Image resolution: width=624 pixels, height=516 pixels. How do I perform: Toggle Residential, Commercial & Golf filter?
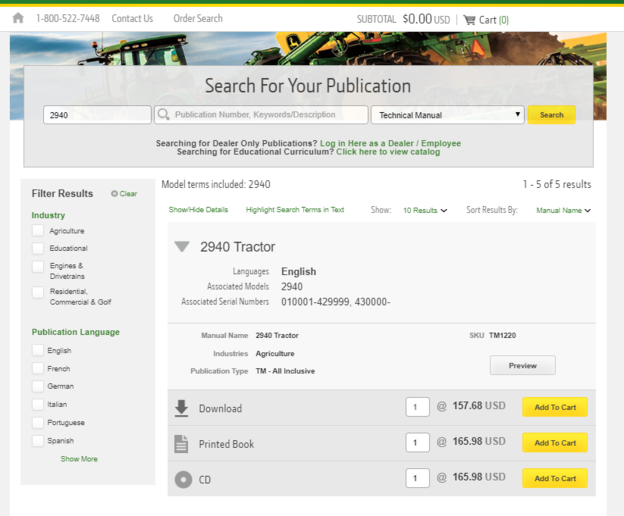click(38, 292)
